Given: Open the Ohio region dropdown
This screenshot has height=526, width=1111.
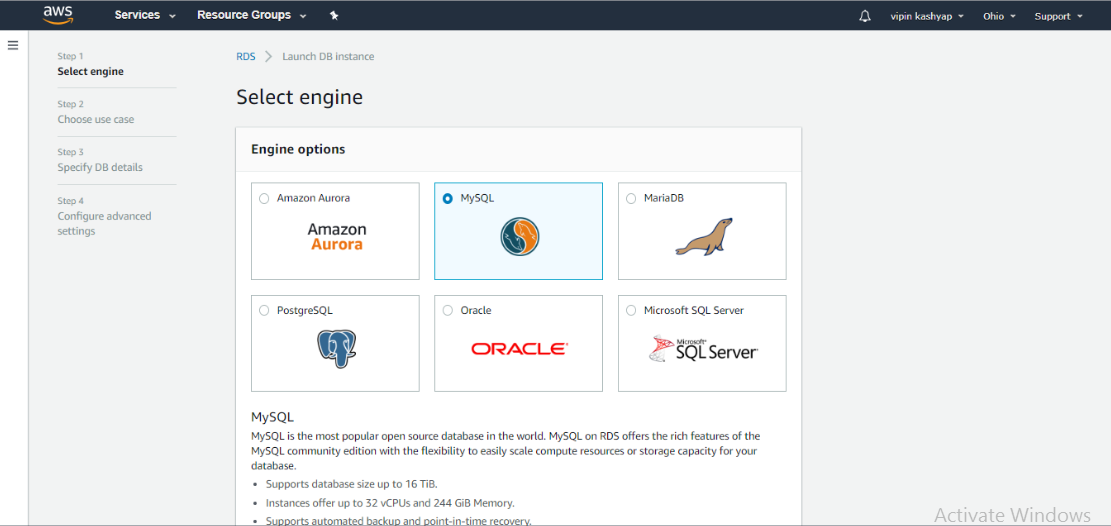Looking at the screenshot, I should (999, 16).
